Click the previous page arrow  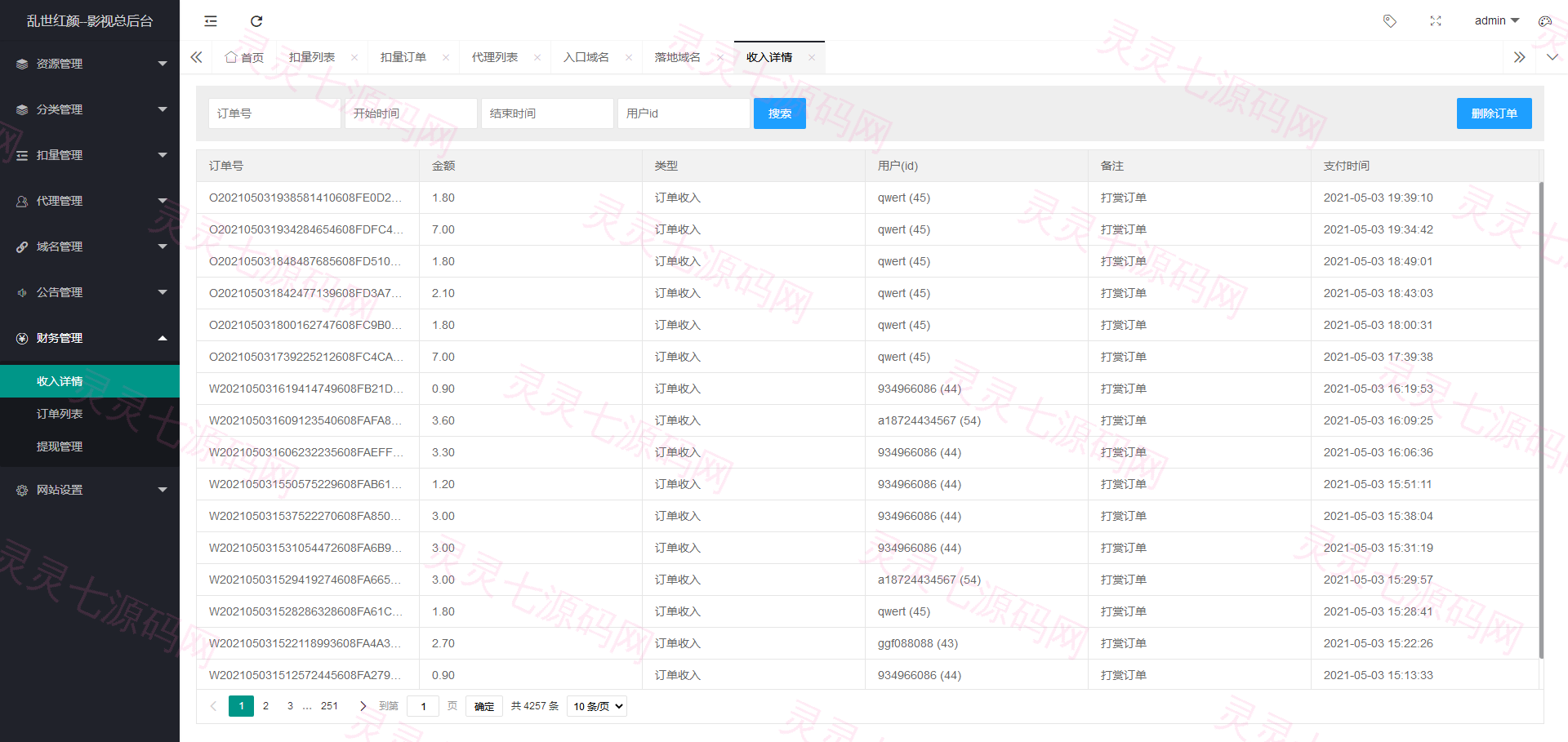(214, 706)
